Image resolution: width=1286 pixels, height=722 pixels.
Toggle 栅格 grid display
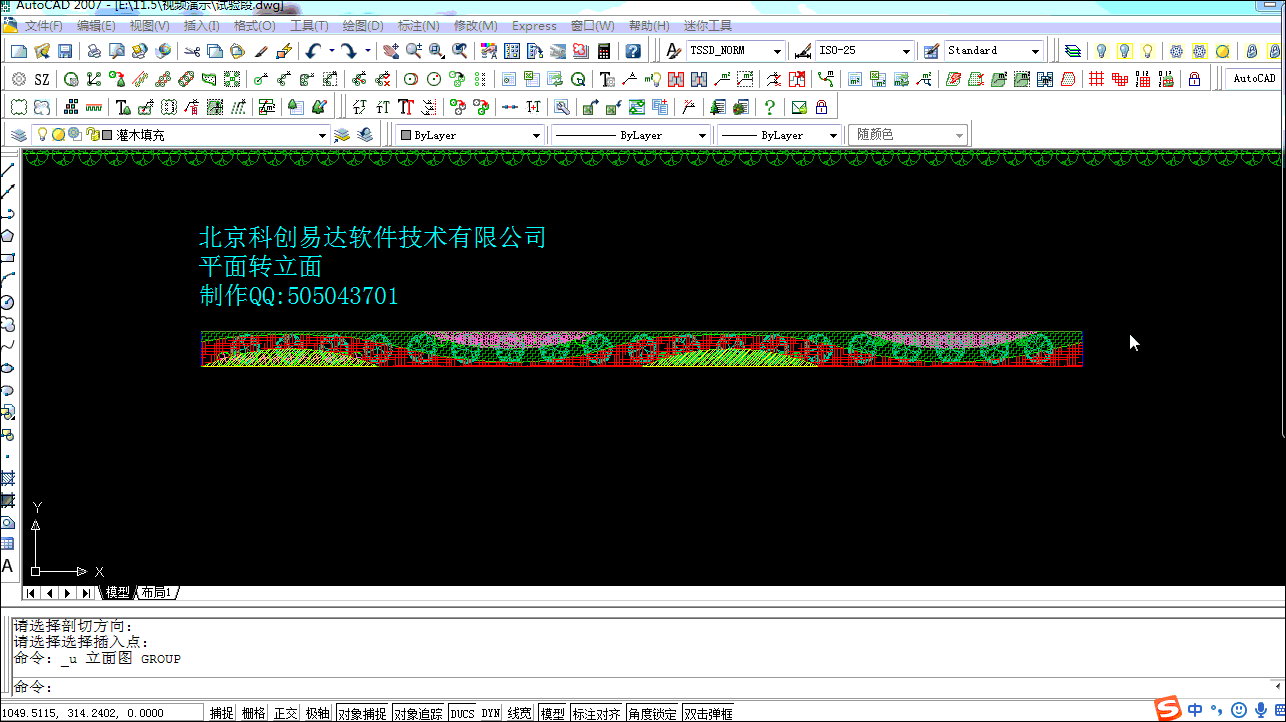(x=254, y=713)
